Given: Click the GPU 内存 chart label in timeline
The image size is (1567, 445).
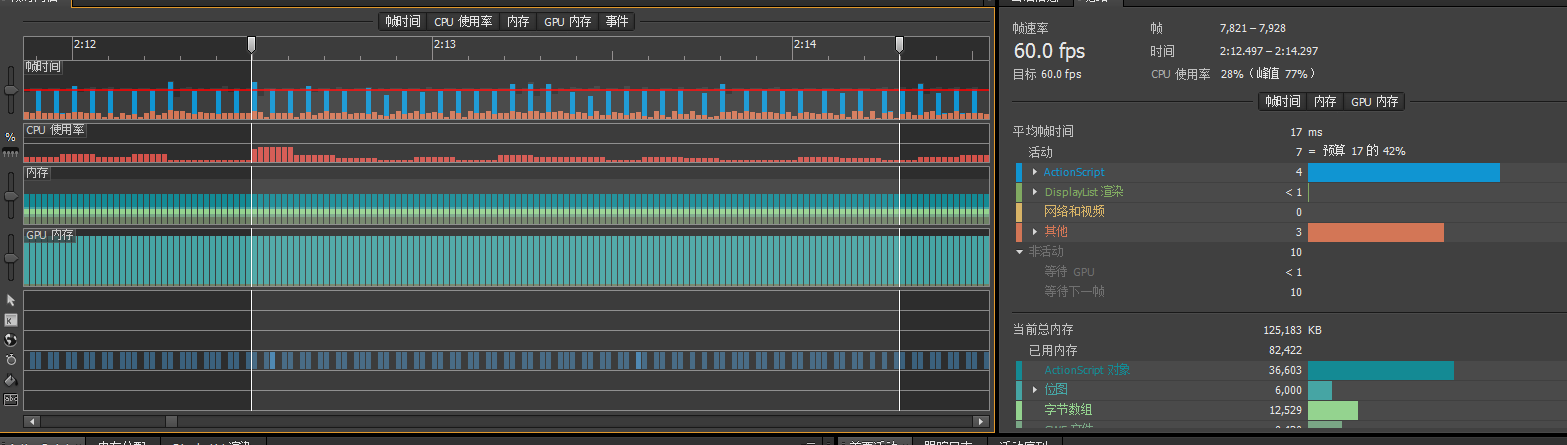Looking at the screenshot, I should 50,235.
